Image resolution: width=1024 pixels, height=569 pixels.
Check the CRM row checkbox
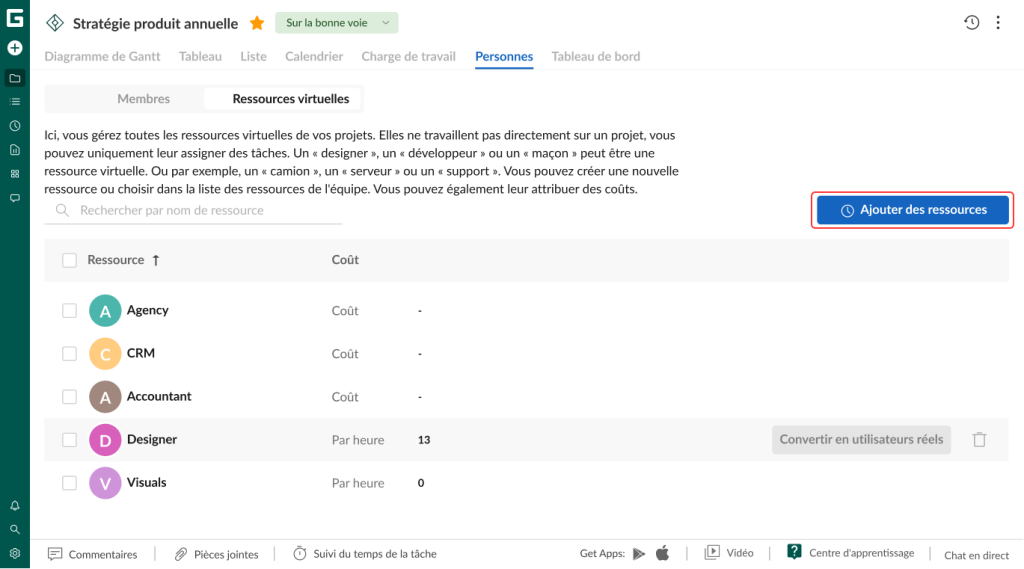(x=69, y=353)
